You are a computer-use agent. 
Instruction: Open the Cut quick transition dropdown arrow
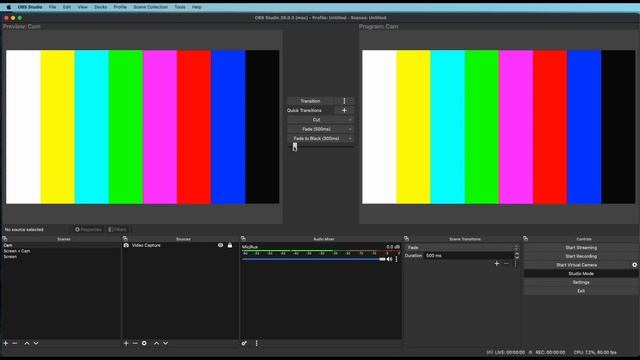(x=350, y=120)
